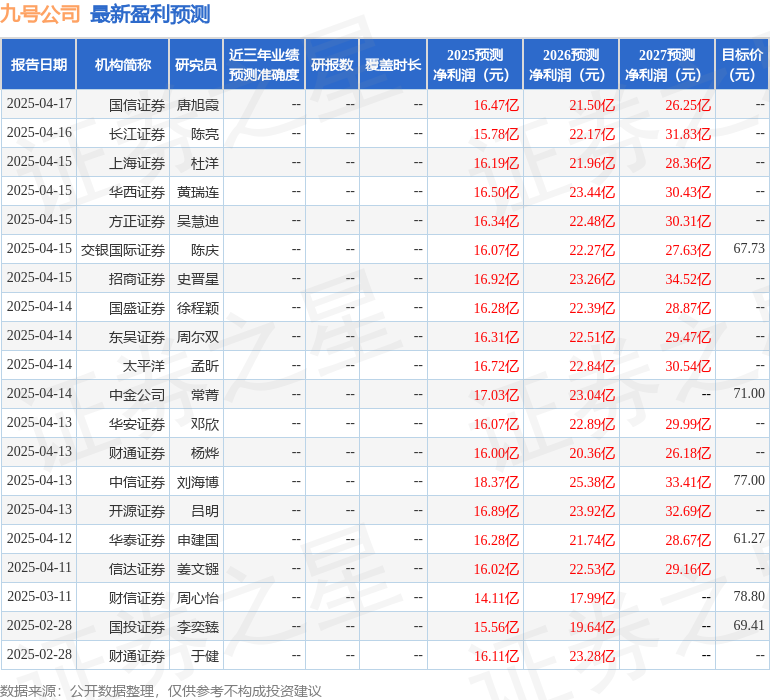The height and width of the screenshot is (700, 770).
Task: Click researcher name 陈亮
Action: [205, 134]
